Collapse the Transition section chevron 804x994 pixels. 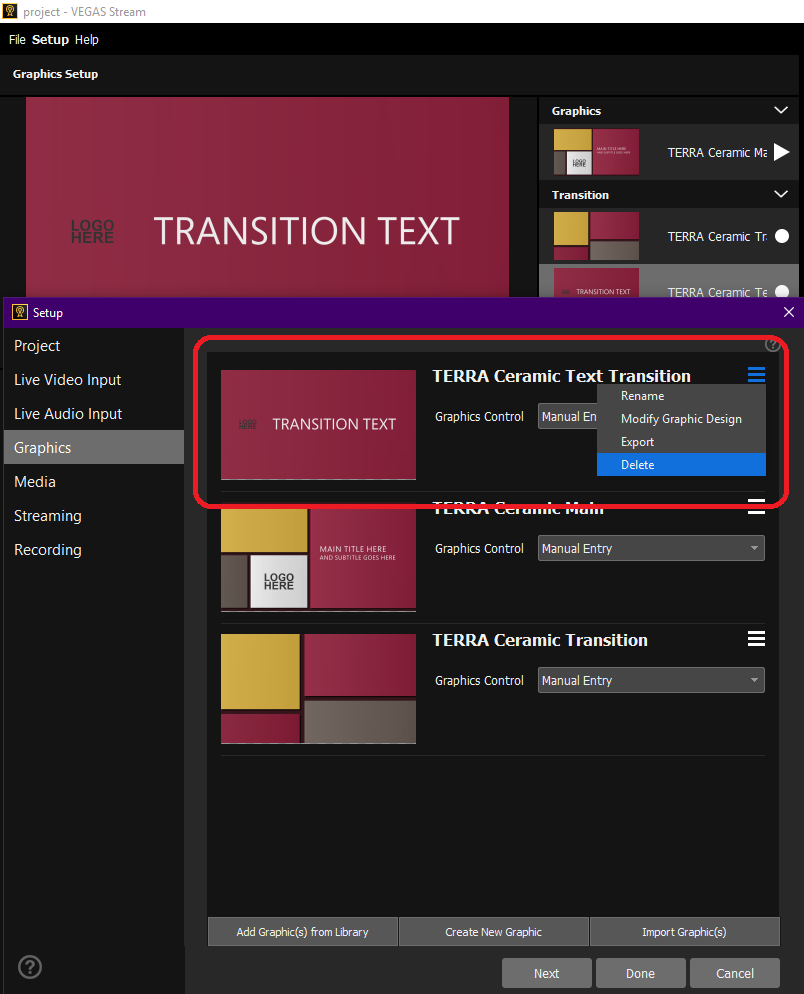pyautogui.click(x=781, y=195)
